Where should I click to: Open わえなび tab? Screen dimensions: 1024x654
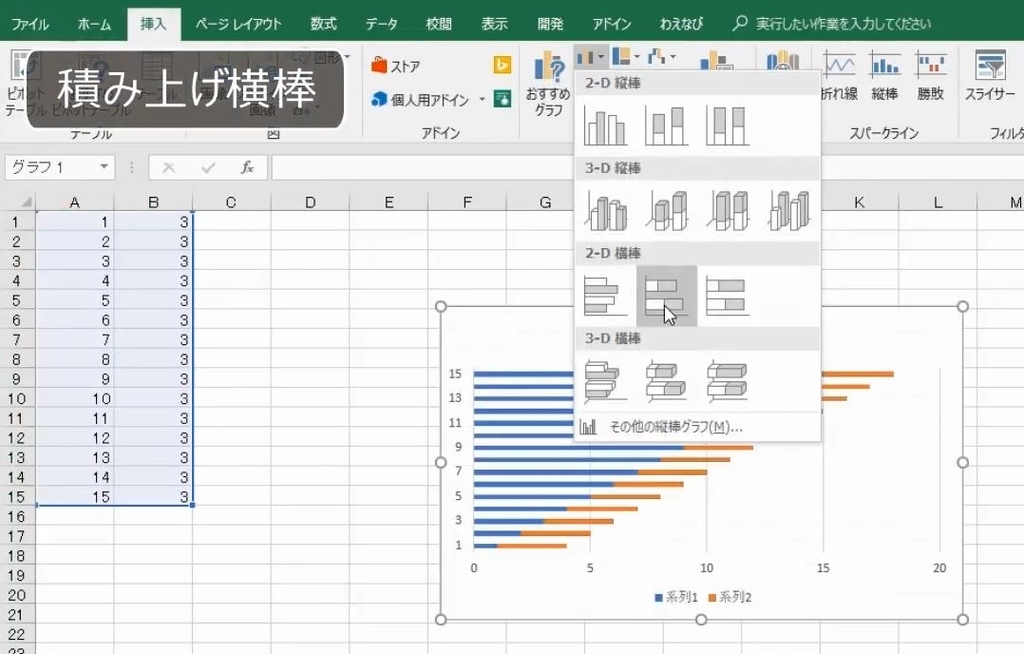(681, 24)
